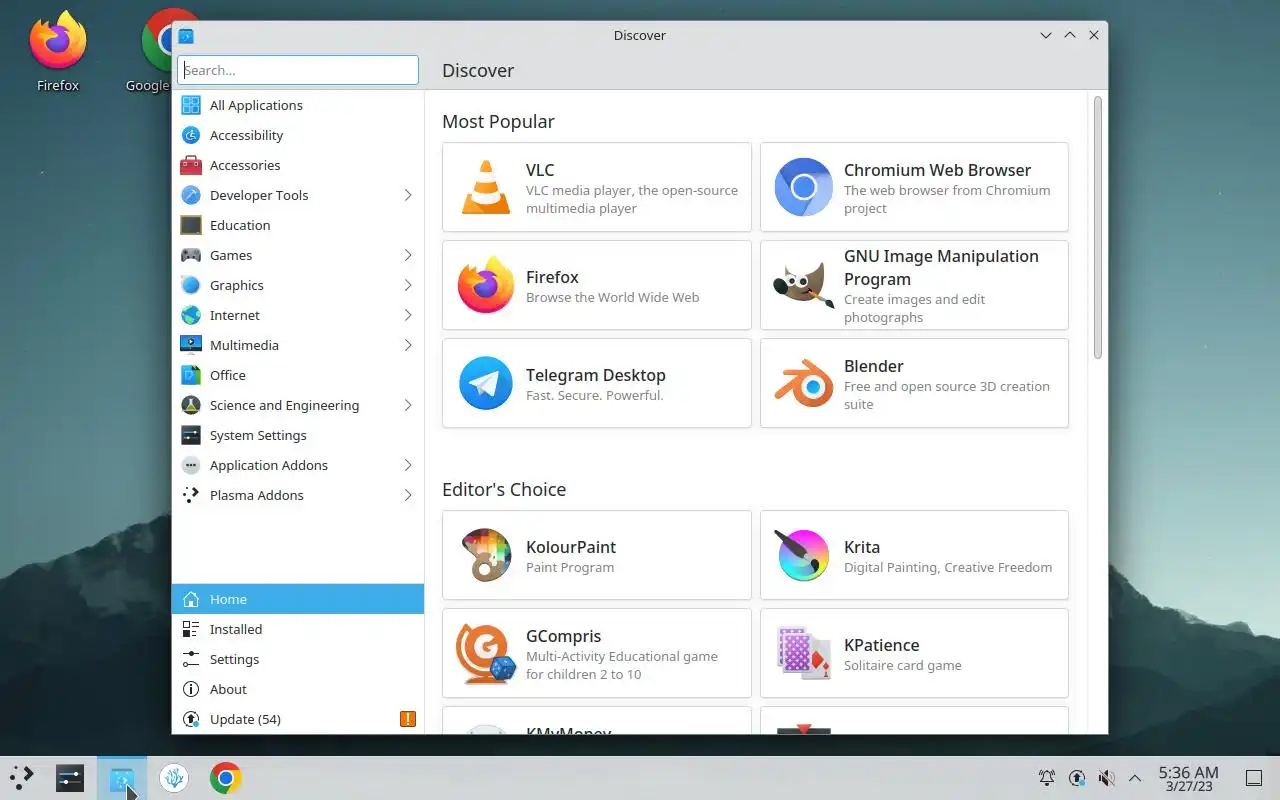This screenshot has width=1280, height=800.
Task: Expand the Science and Engineering arrow
Action: (x=408, y=405)
